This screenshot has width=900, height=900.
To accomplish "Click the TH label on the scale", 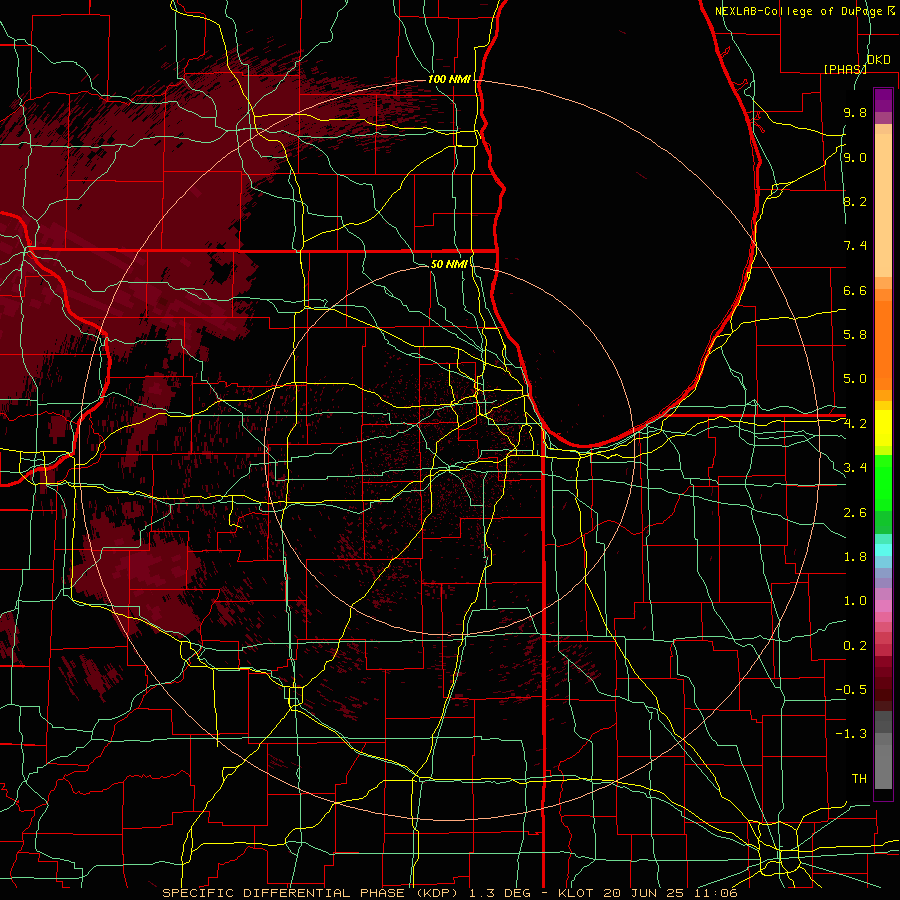I will pos(859,779).
